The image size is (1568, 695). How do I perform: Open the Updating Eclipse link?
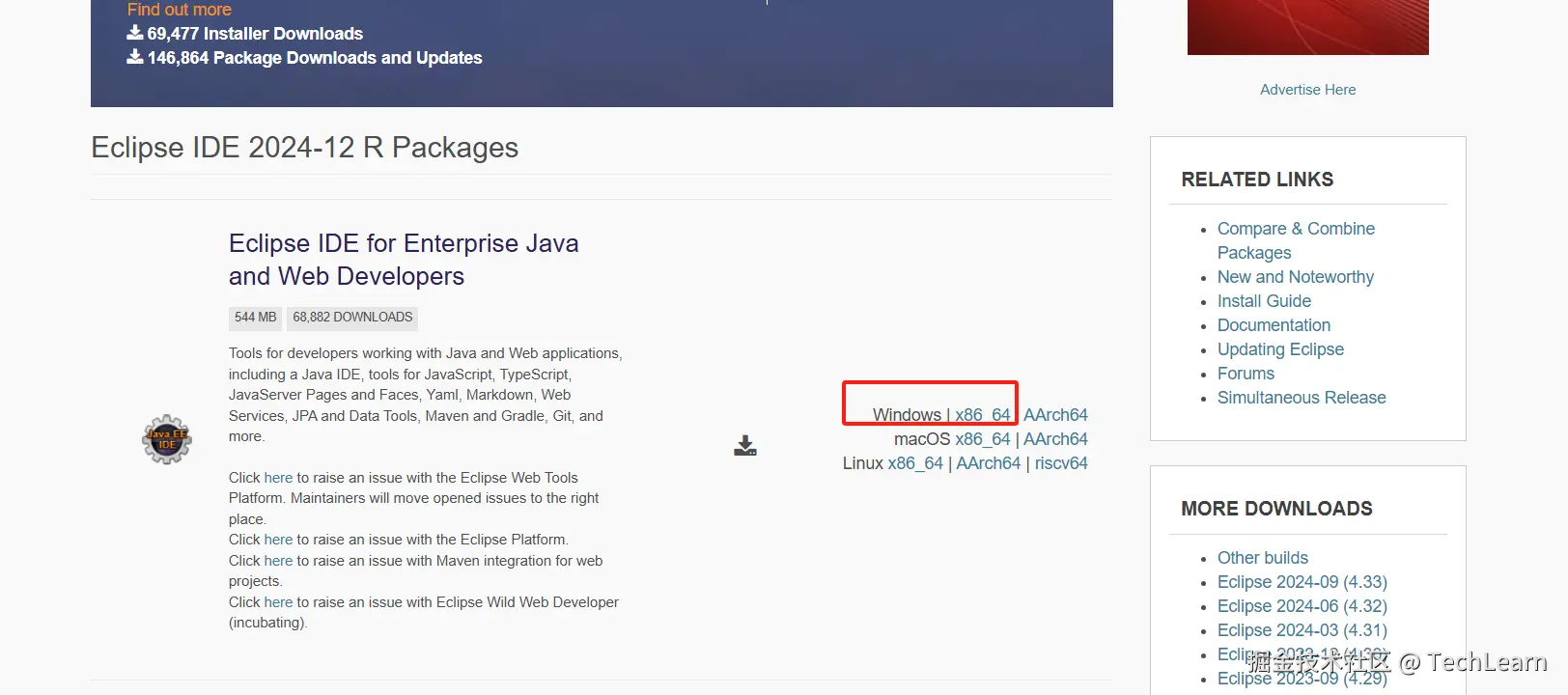[x=1280, y=349]
